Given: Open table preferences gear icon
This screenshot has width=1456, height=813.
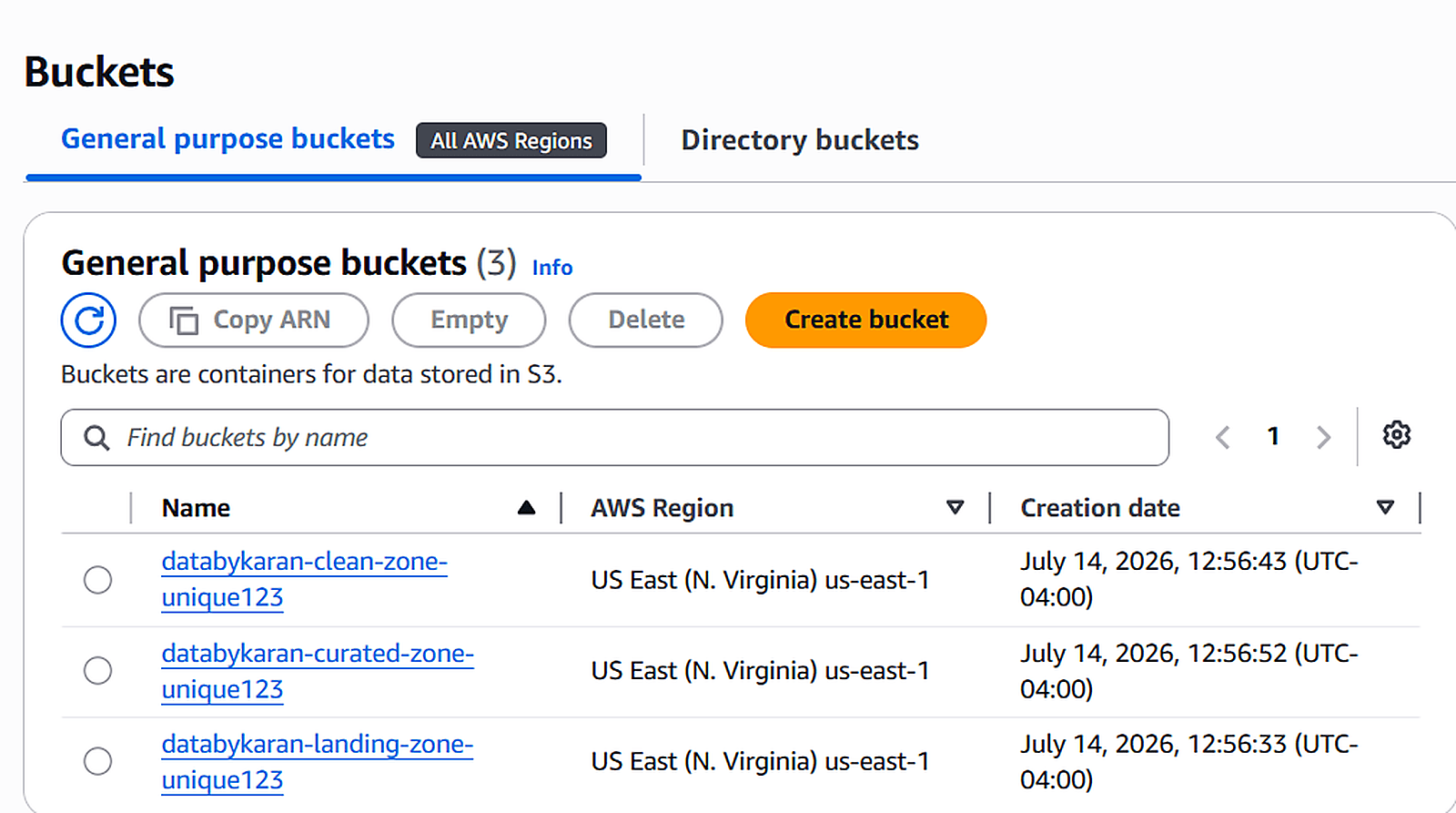Looking at the screenshot, I should [x=1397, y=435].
